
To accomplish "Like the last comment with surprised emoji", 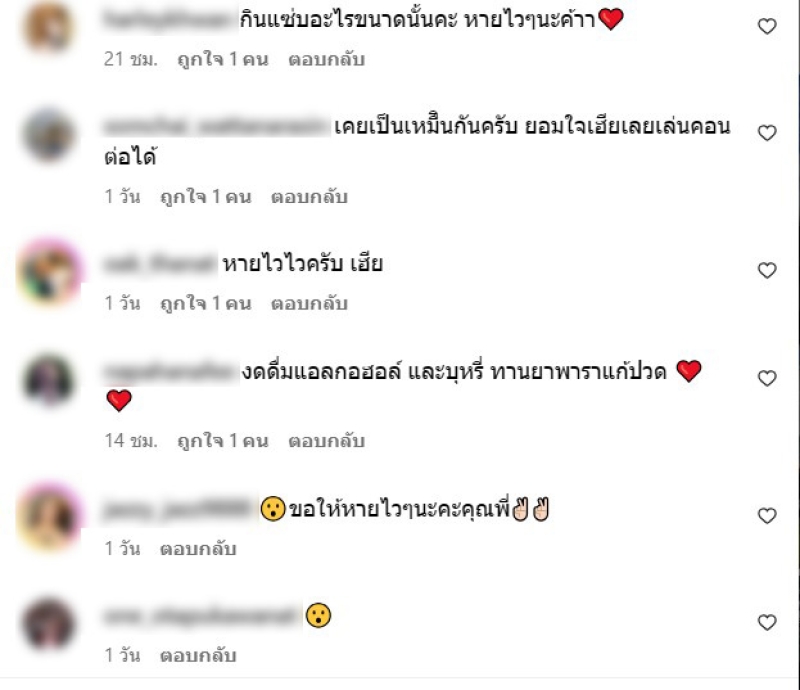I will tap(767, 622).
